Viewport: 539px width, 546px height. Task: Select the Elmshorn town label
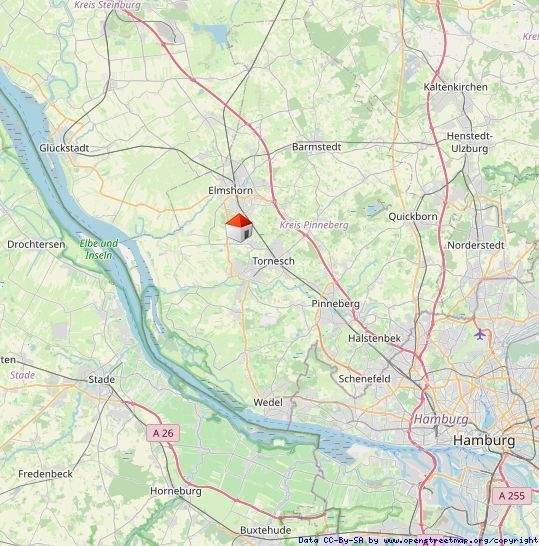[x=231, y=190]
